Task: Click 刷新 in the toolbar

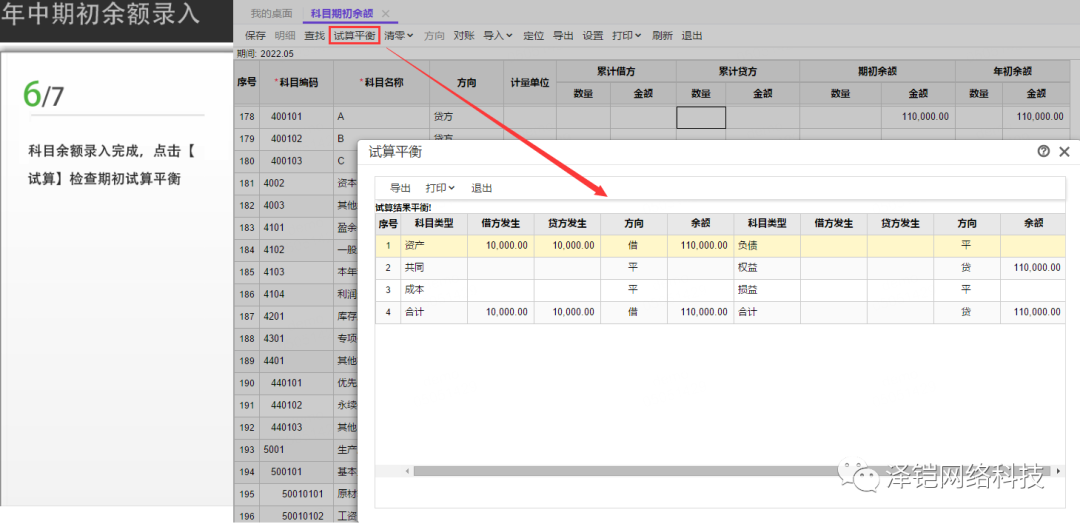Action: pyautogui.click(x=662, y=36)
